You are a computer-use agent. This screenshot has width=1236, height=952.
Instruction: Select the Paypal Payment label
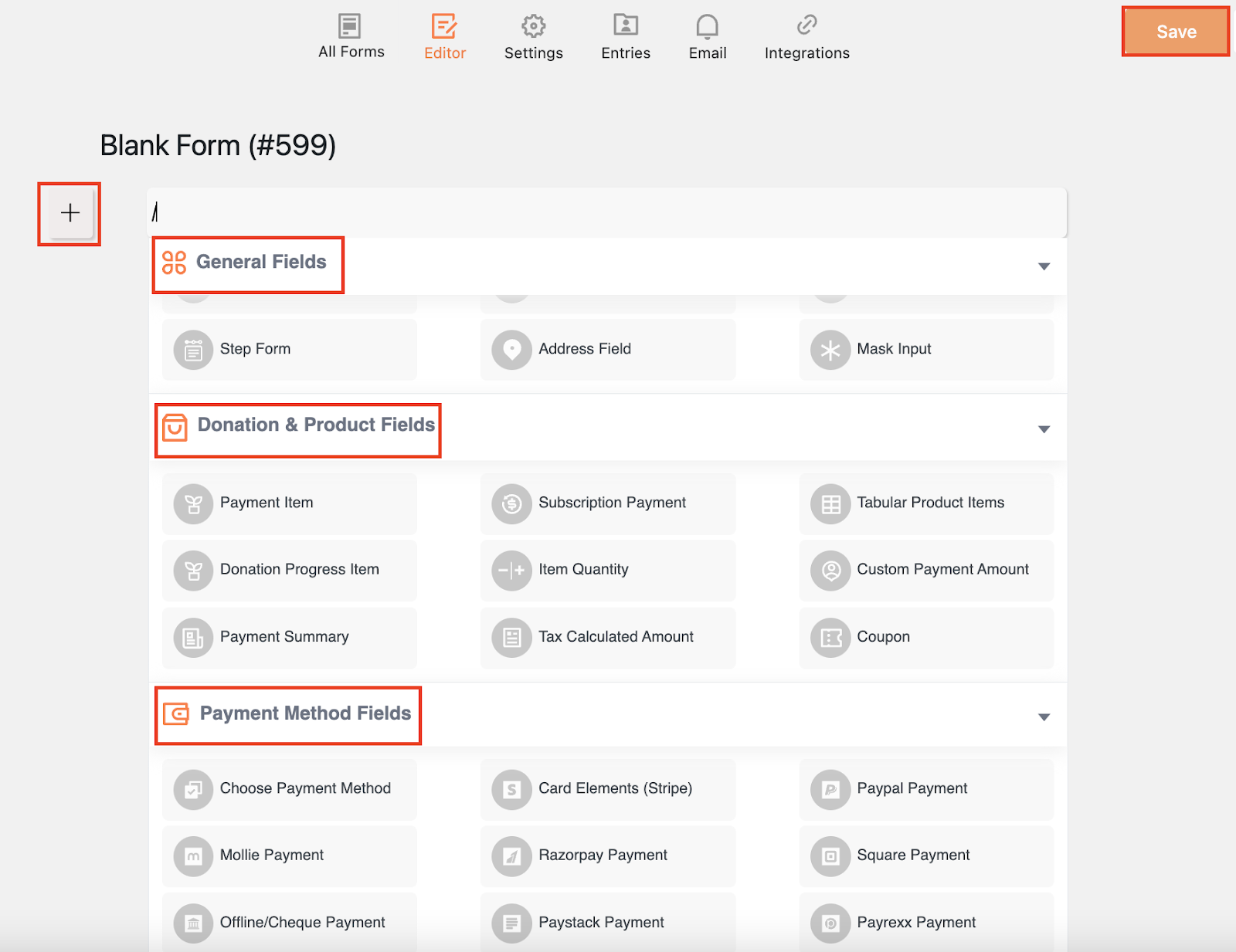912,788
